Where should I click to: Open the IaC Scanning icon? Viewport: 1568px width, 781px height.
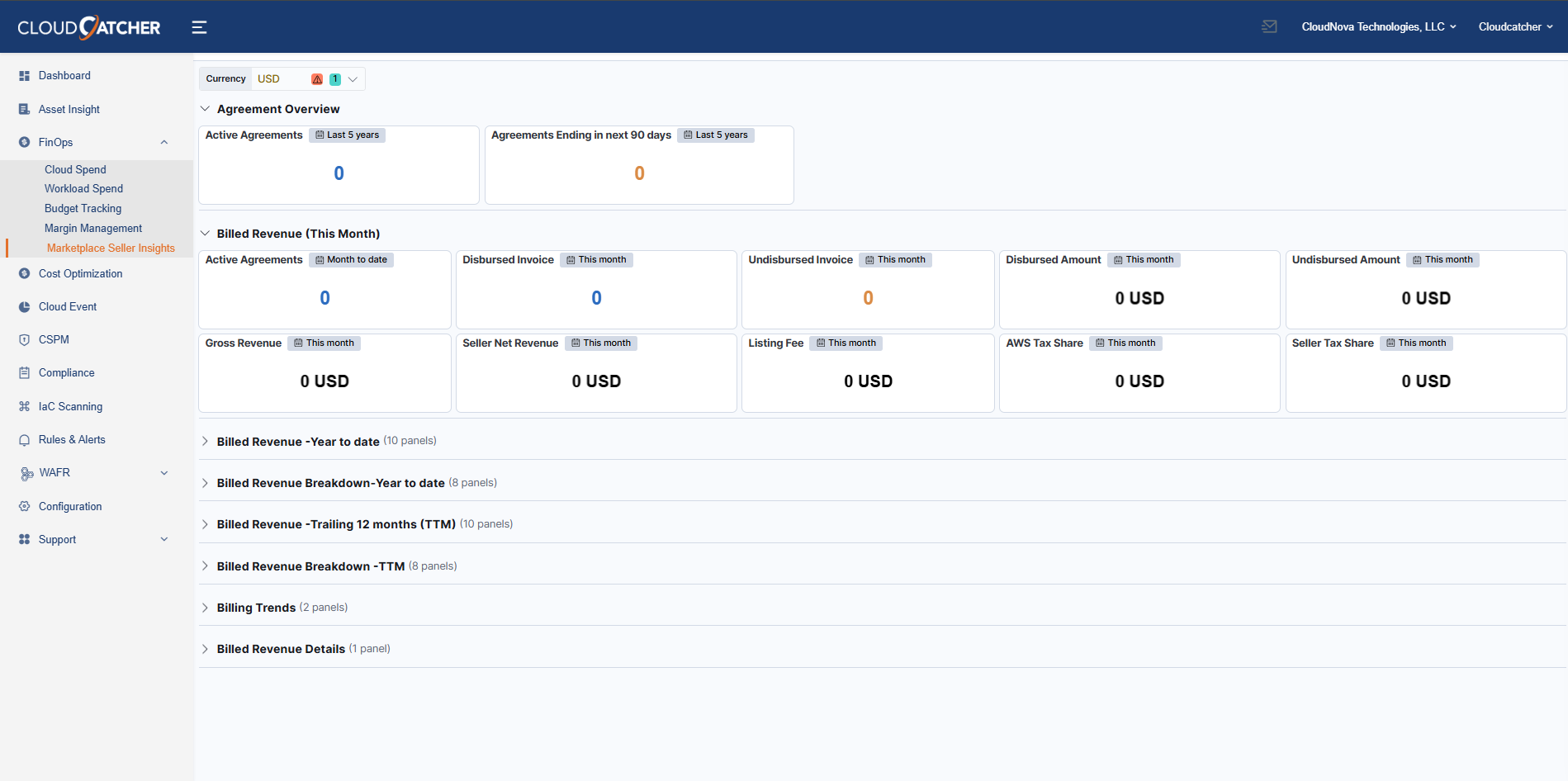click(24, 405)
